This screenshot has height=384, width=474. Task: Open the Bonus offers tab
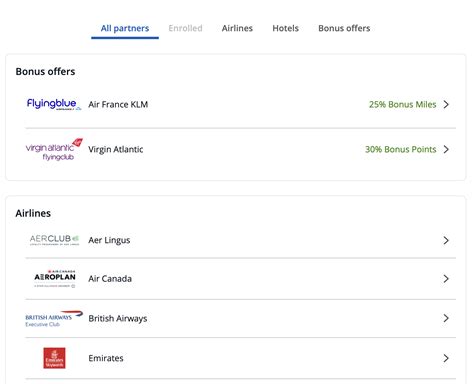click(x=344, y=28)
